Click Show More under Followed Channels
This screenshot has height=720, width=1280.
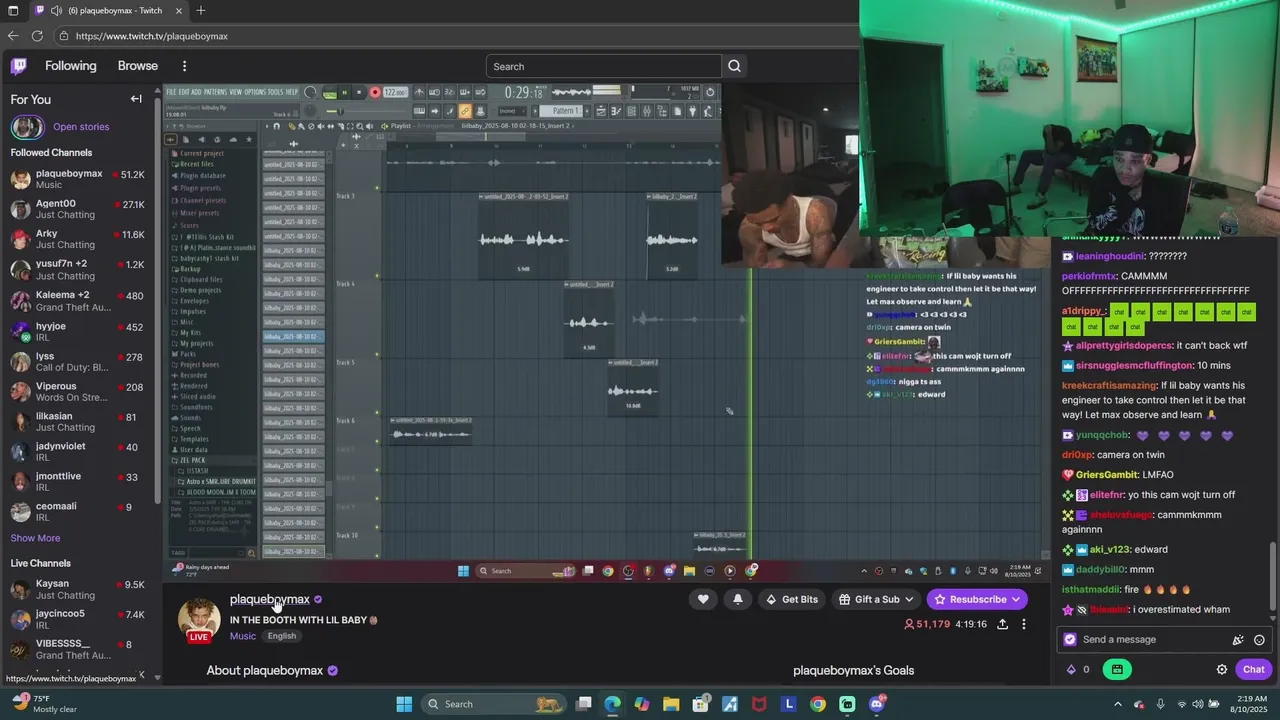pos(35,538)
